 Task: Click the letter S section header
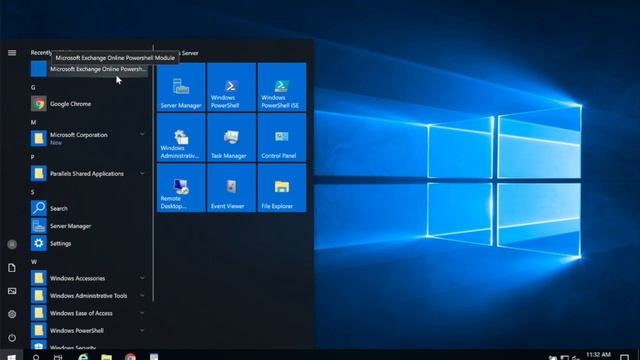tap(32, 192)
